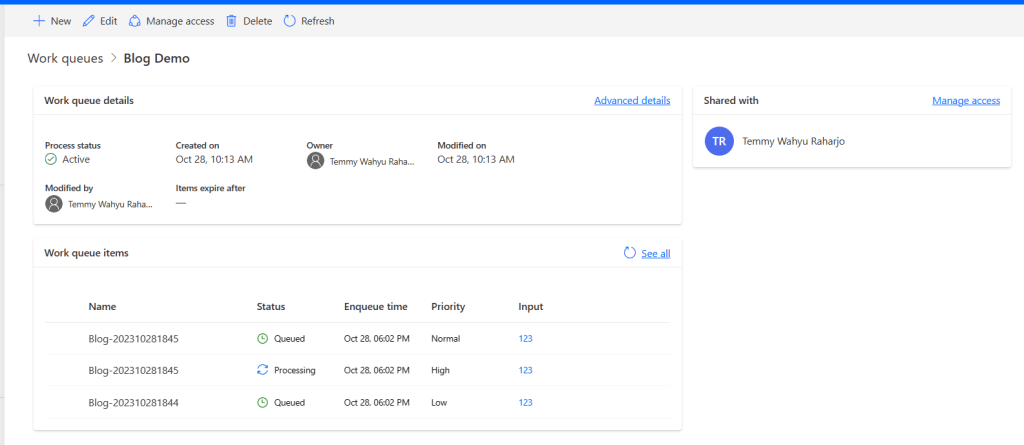Click the Name column header
1024x445 pixels.
[x=103, y=306]
